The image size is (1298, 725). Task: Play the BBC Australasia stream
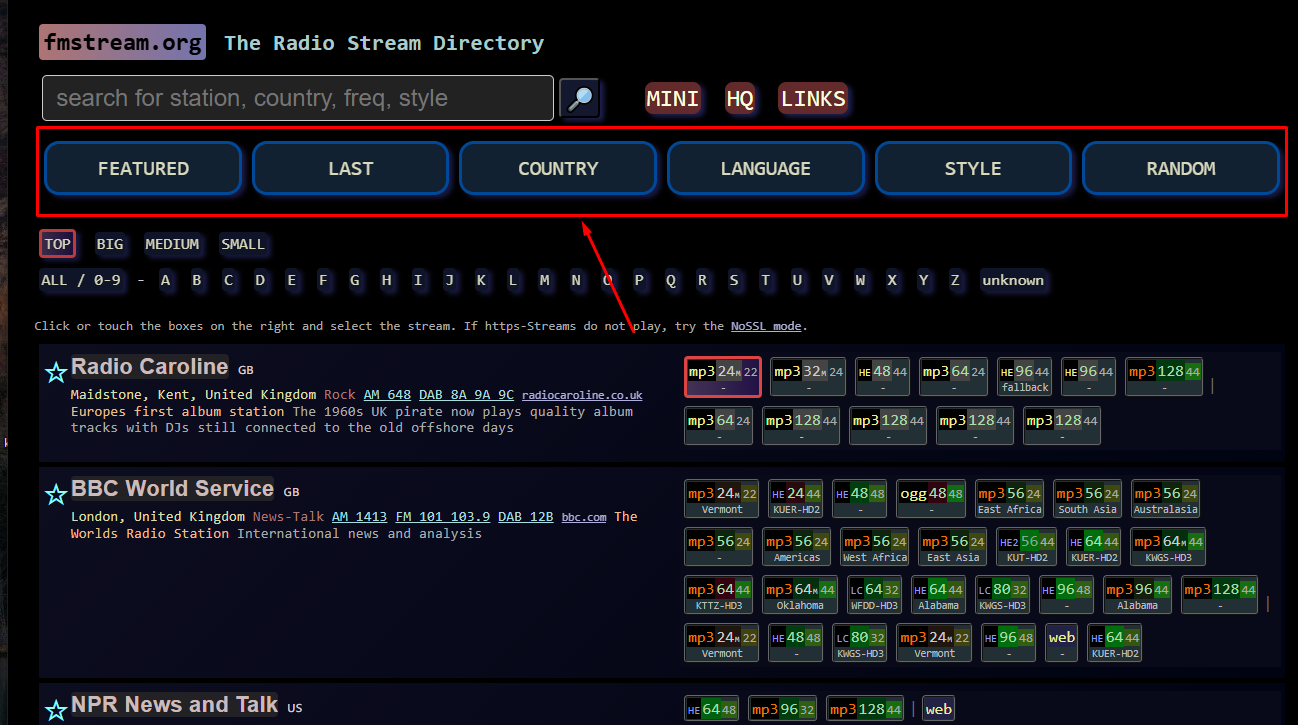click(x=1165, y=498)
